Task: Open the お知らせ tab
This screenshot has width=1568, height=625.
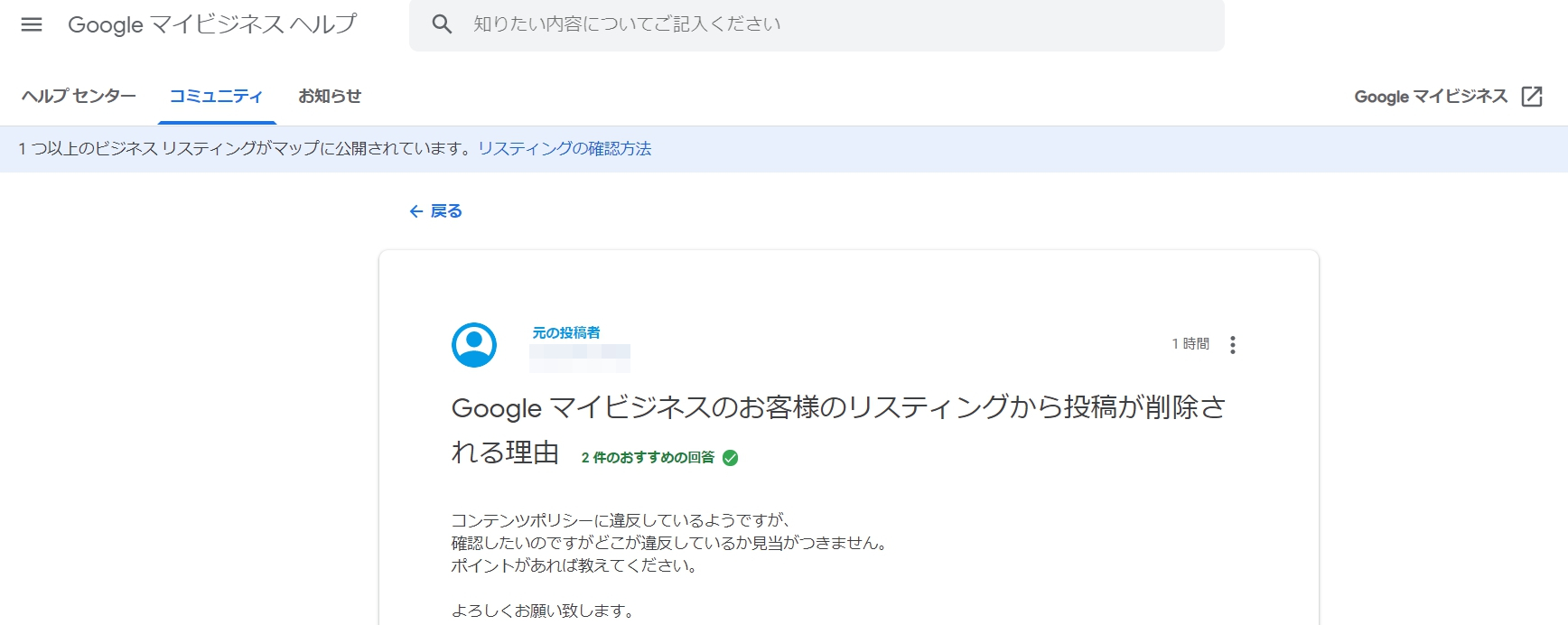Action: tap(330, 97)
